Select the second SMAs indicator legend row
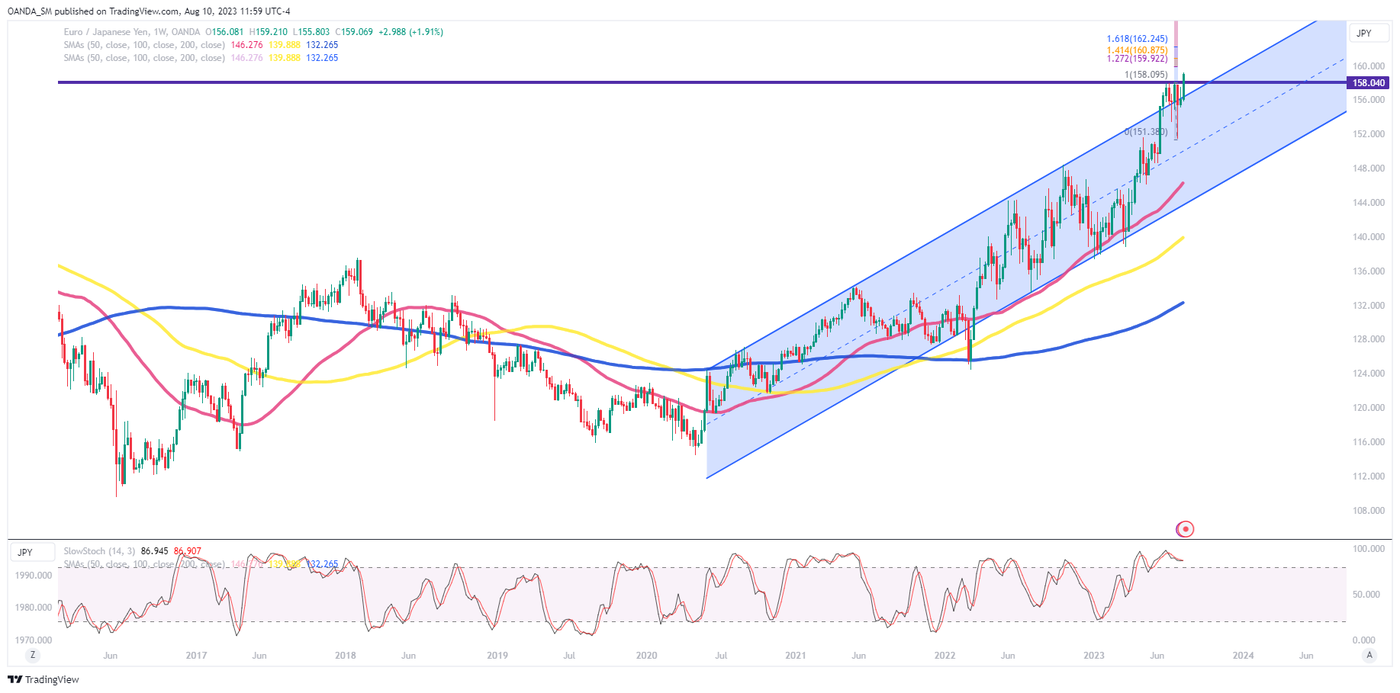 (142, 58)
